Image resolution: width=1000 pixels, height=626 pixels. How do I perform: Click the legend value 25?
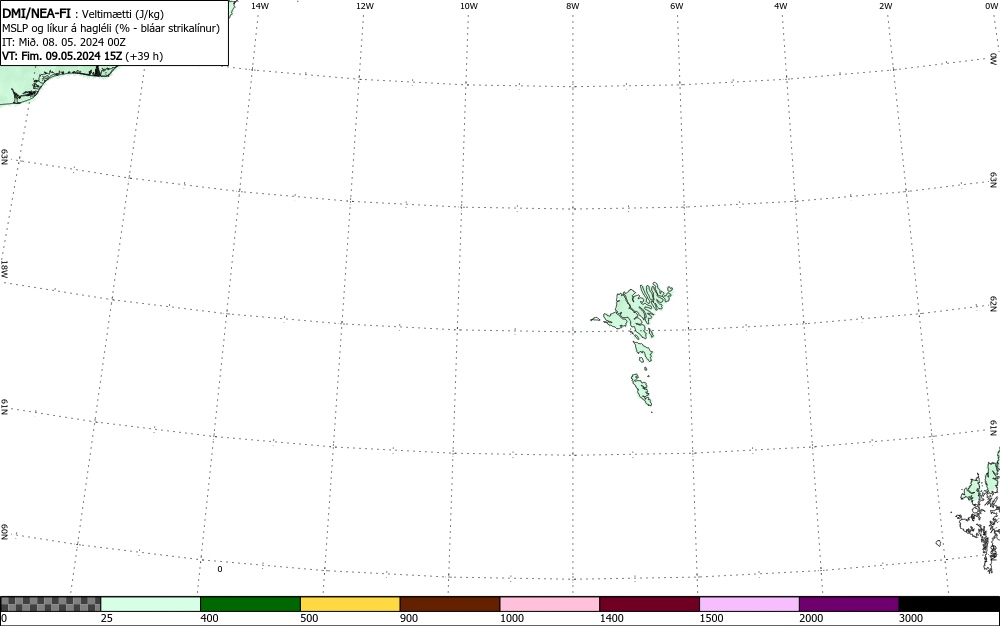[107, 618]
